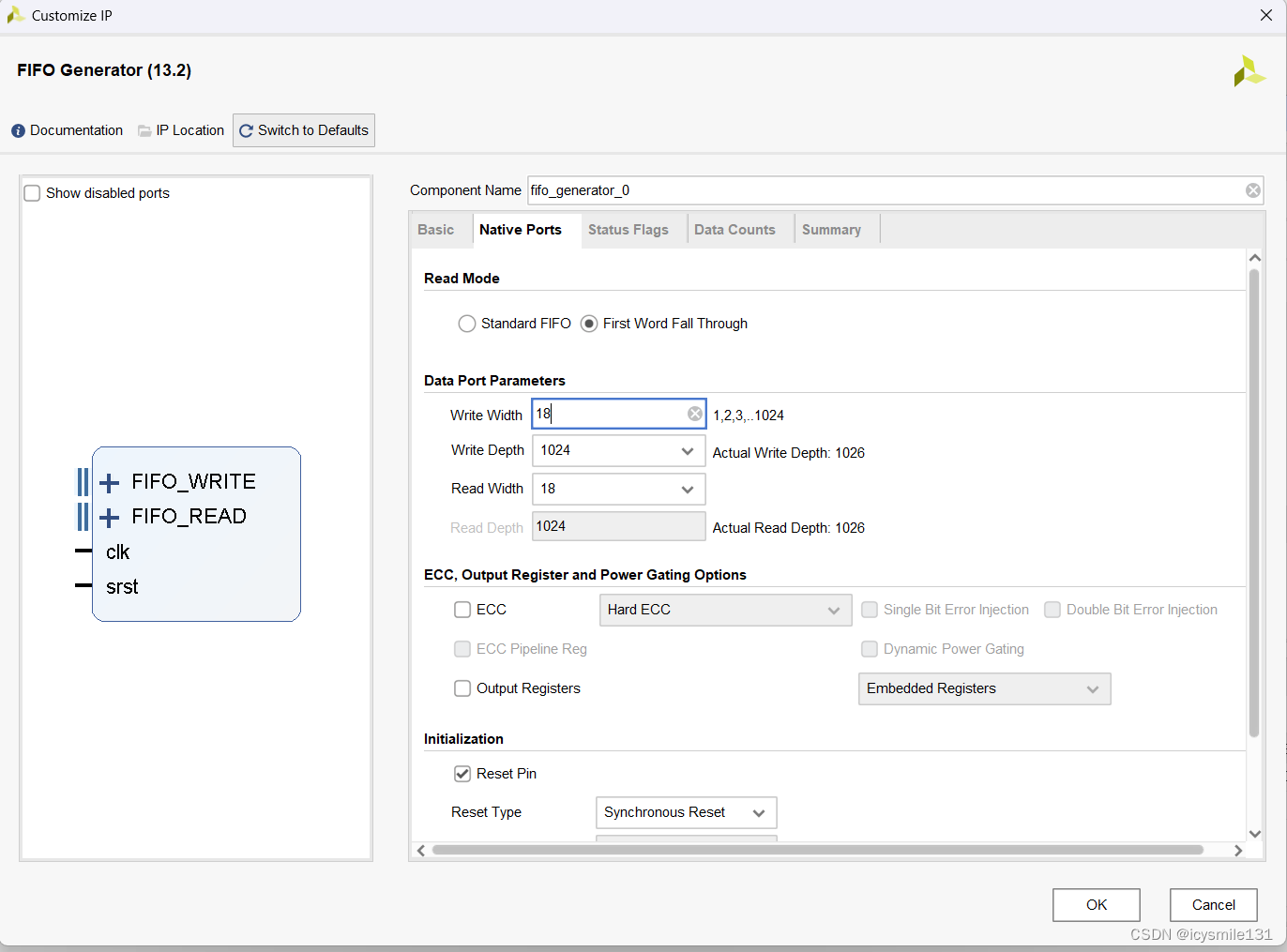Image resolution: width=1287 pixels, height=952 pixels.
Task: Click the OK button
Action: click(1097, 905)
